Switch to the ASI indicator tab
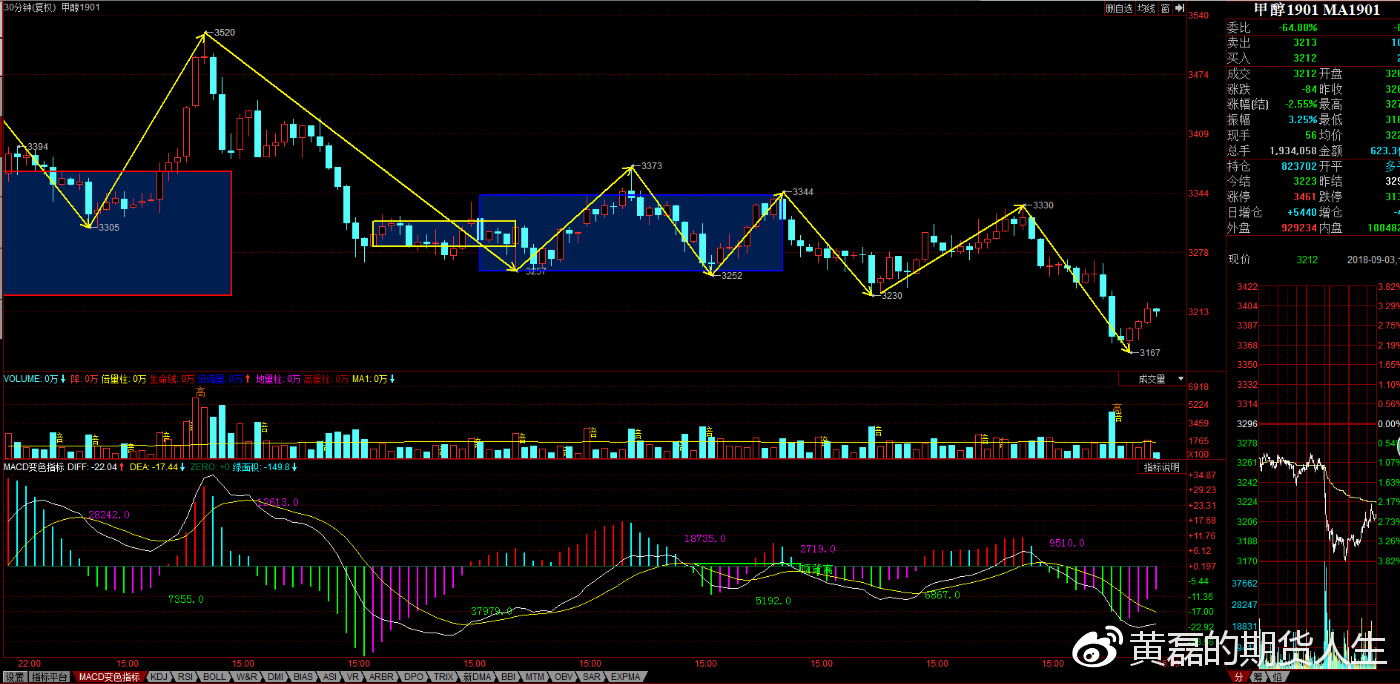This screenshot has height=684, width=1400. (330, 677)
